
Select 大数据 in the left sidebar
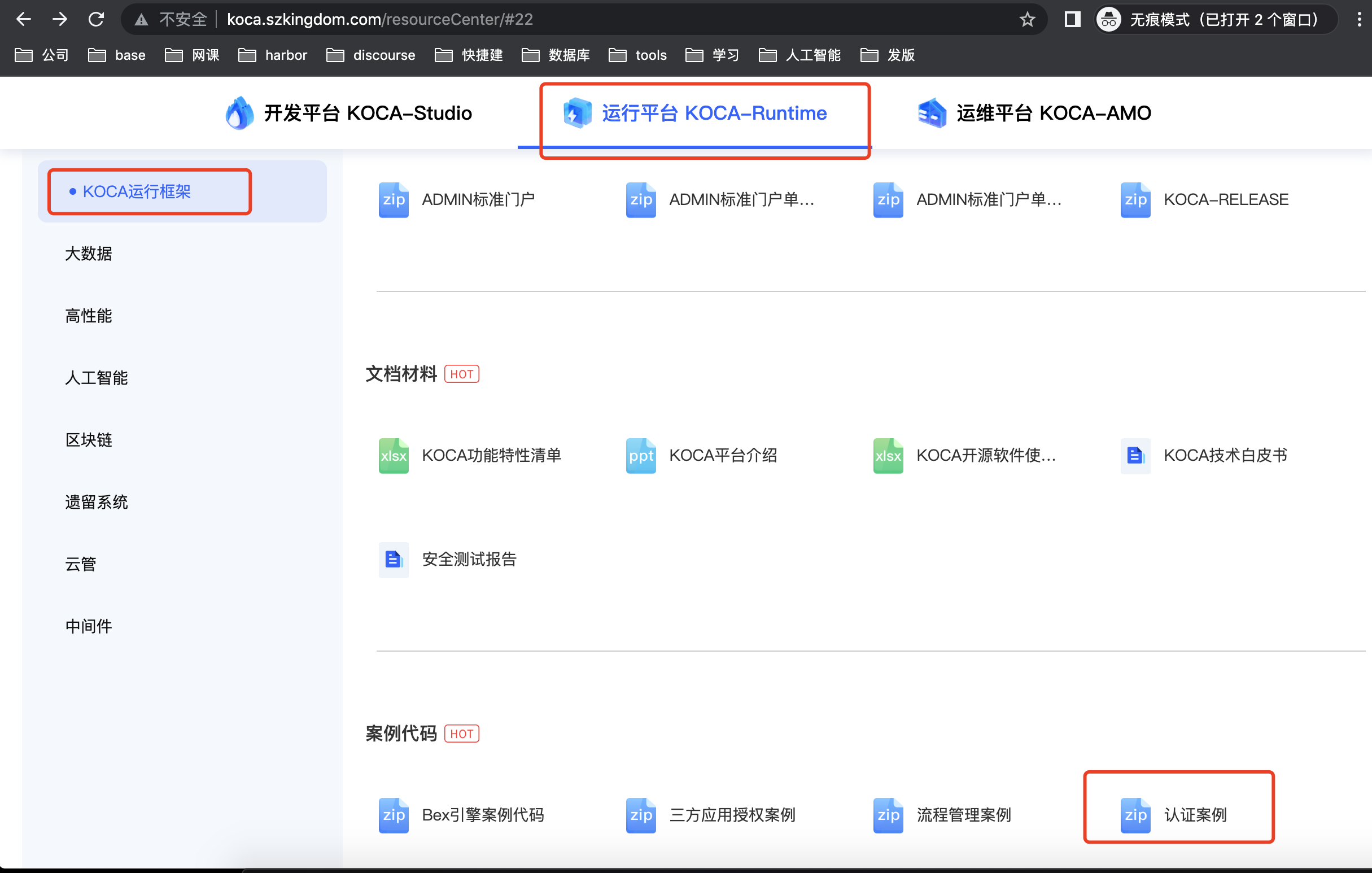(88, 254)
